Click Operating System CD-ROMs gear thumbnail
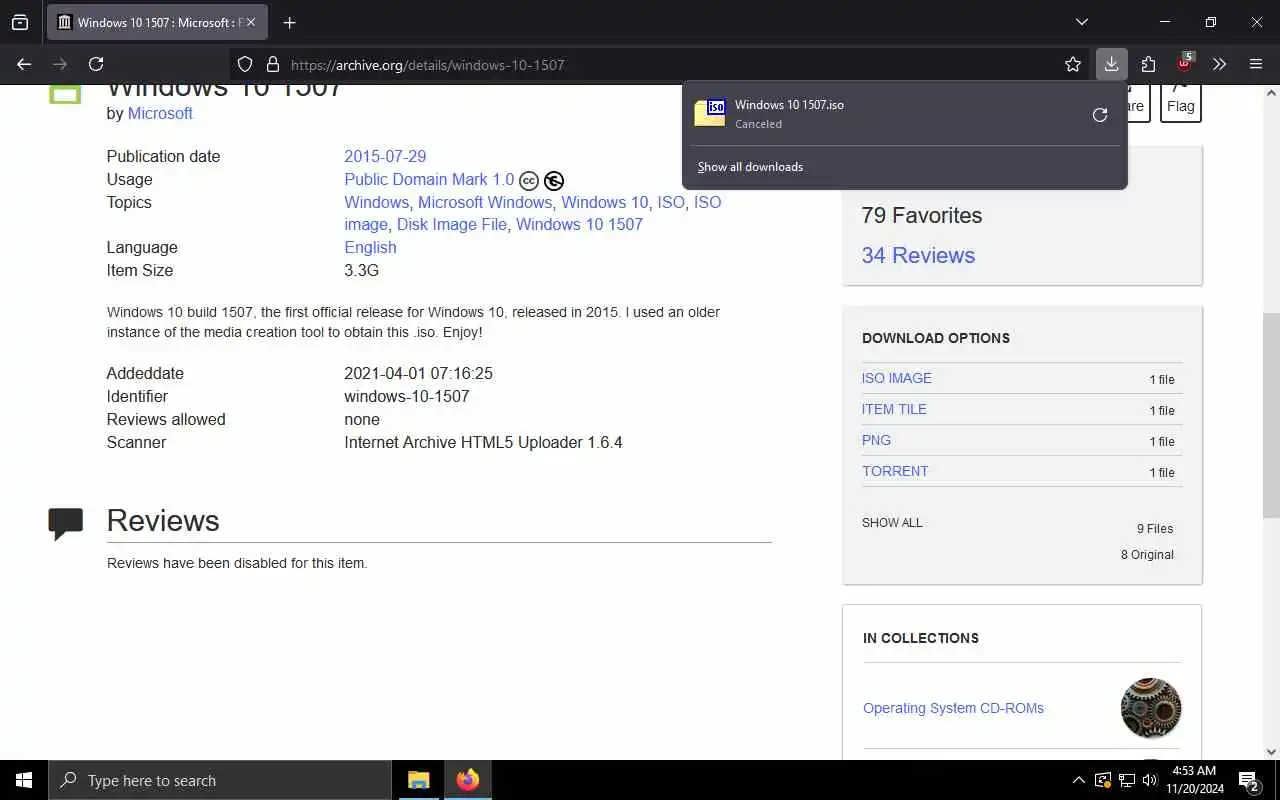The width and height of the screenshot is (1280, 800). coord(1151,708)
